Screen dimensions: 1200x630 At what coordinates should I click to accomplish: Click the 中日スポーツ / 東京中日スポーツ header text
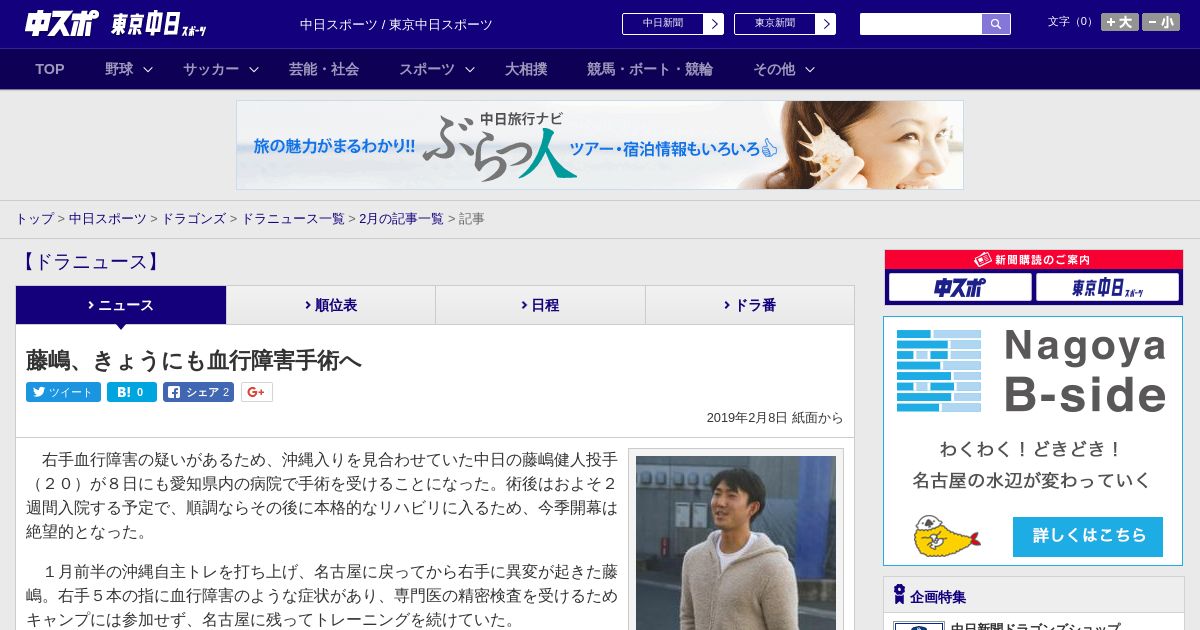tap(396, 24)
